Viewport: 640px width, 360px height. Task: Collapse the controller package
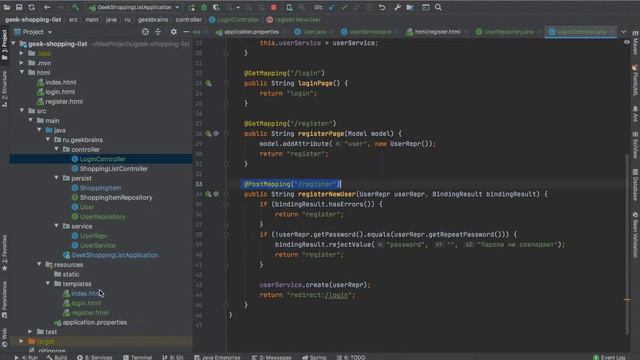[x=57, y=149]
